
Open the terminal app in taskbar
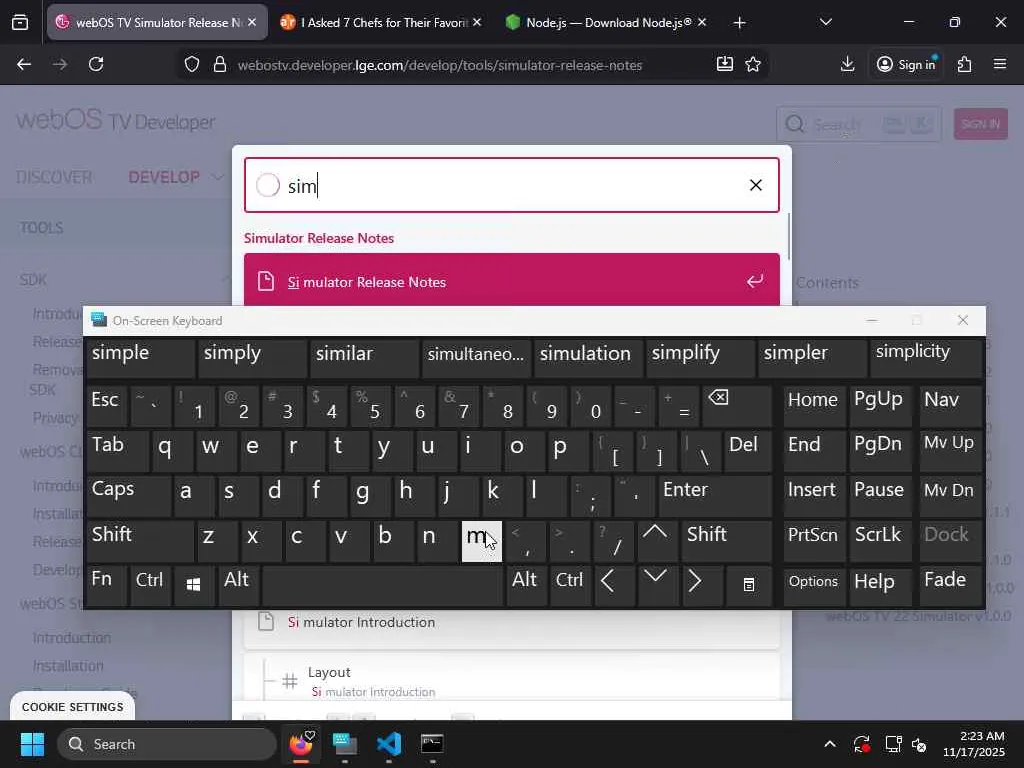432,744
